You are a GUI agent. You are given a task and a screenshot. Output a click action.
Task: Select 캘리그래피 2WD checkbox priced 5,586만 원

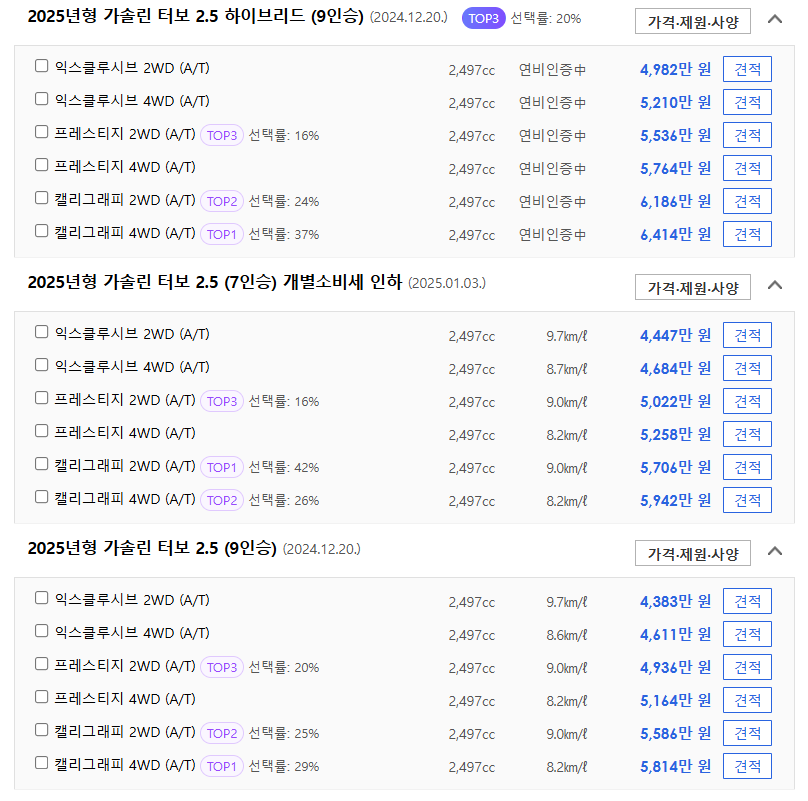tap(41, 730)
